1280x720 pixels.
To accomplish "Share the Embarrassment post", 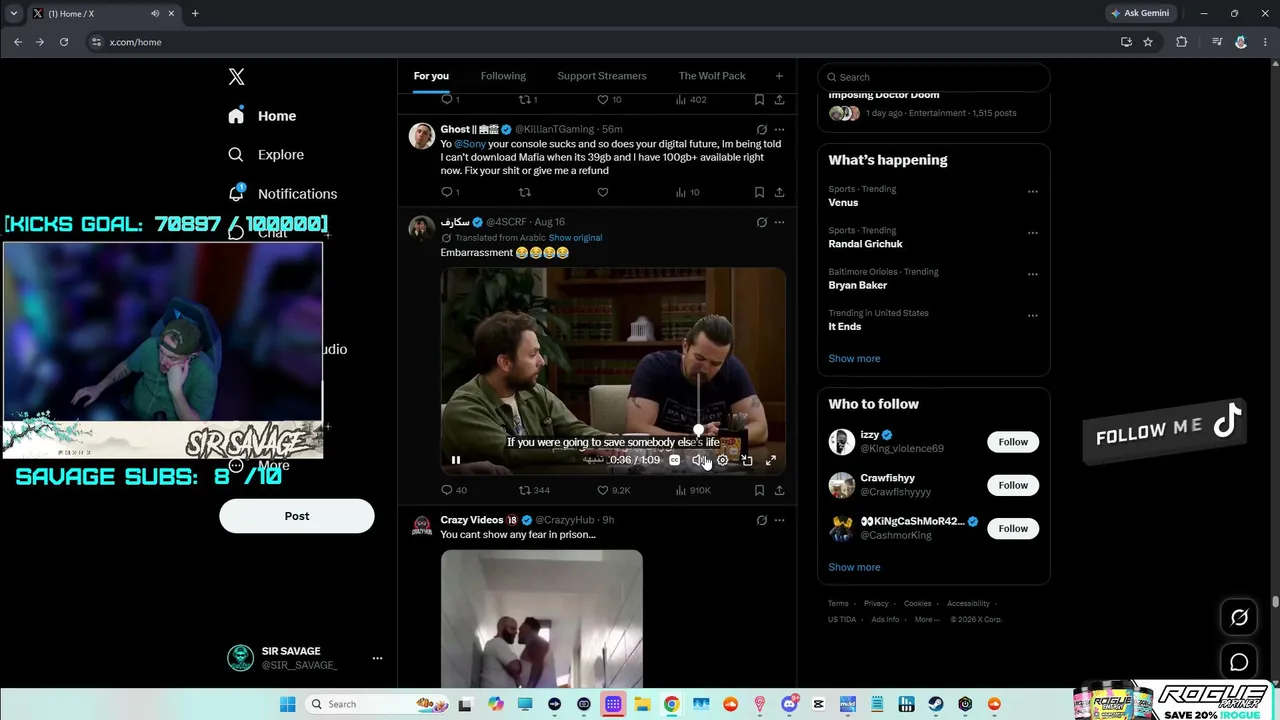I will click(779, 490).
